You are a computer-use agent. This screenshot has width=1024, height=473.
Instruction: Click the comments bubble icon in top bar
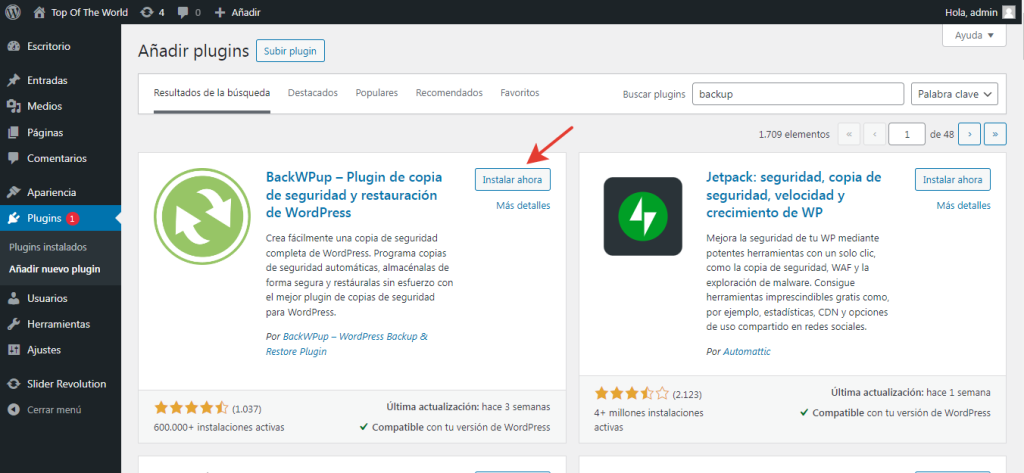tap(186, 12)
